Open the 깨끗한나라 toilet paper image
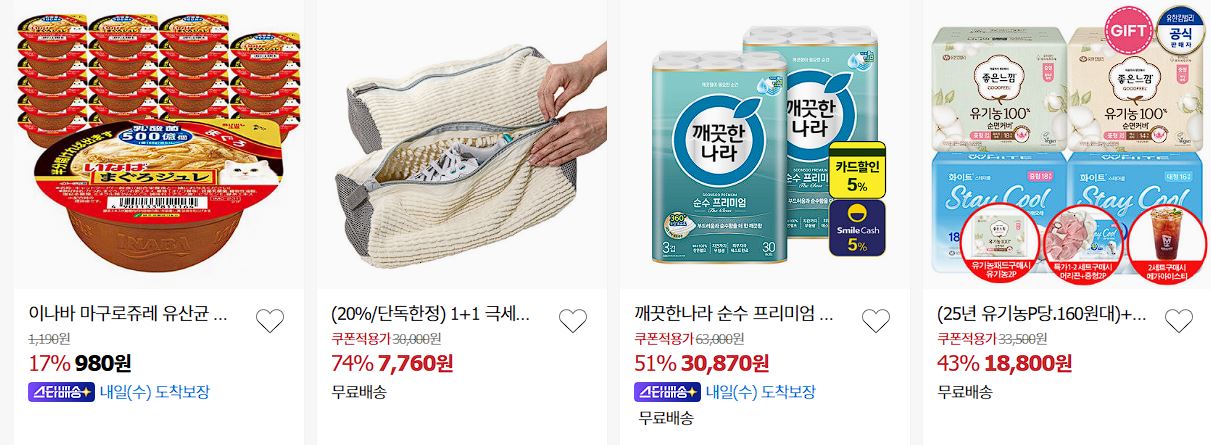Screen dimensions: 1211x445 tap(765, 145)
